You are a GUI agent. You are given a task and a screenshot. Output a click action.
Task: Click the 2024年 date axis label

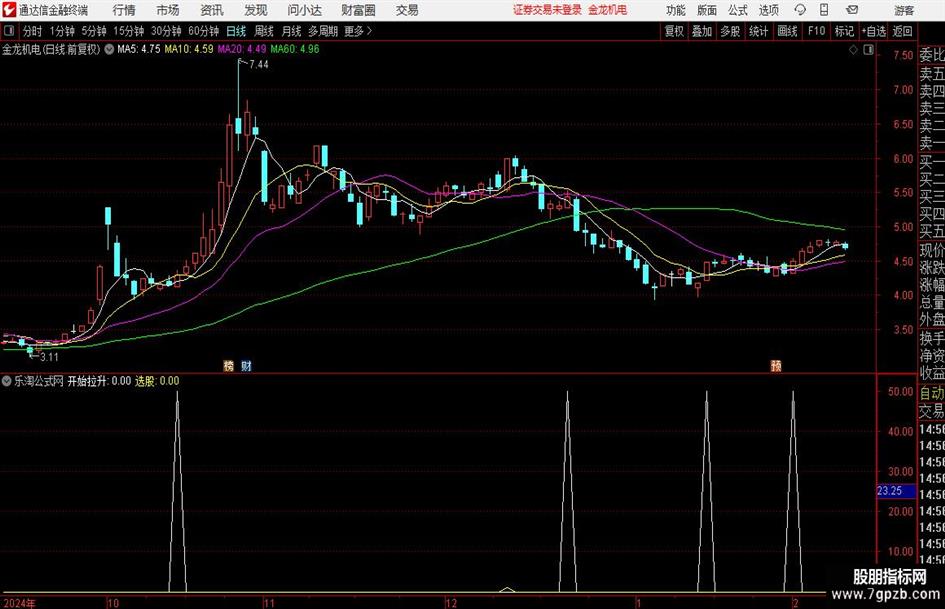(x=19, y=603)
